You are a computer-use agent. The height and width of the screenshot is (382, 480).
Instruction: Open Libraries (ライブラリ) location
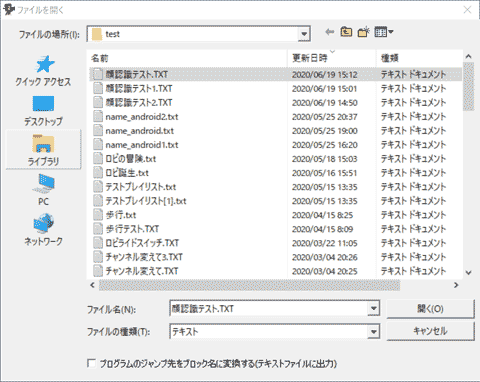(x=43, y=150)
